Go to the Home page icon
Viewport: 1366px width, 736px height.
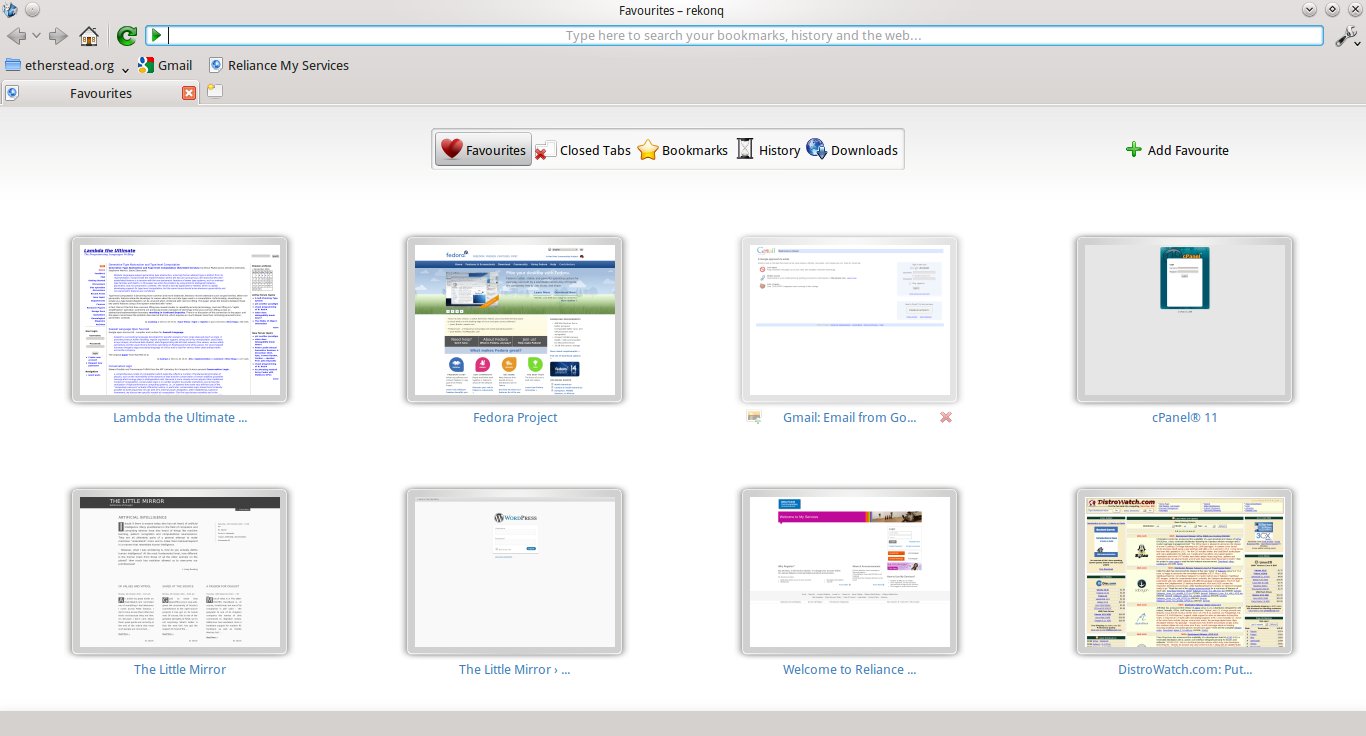pyautogui.click(x=89, y=36)
